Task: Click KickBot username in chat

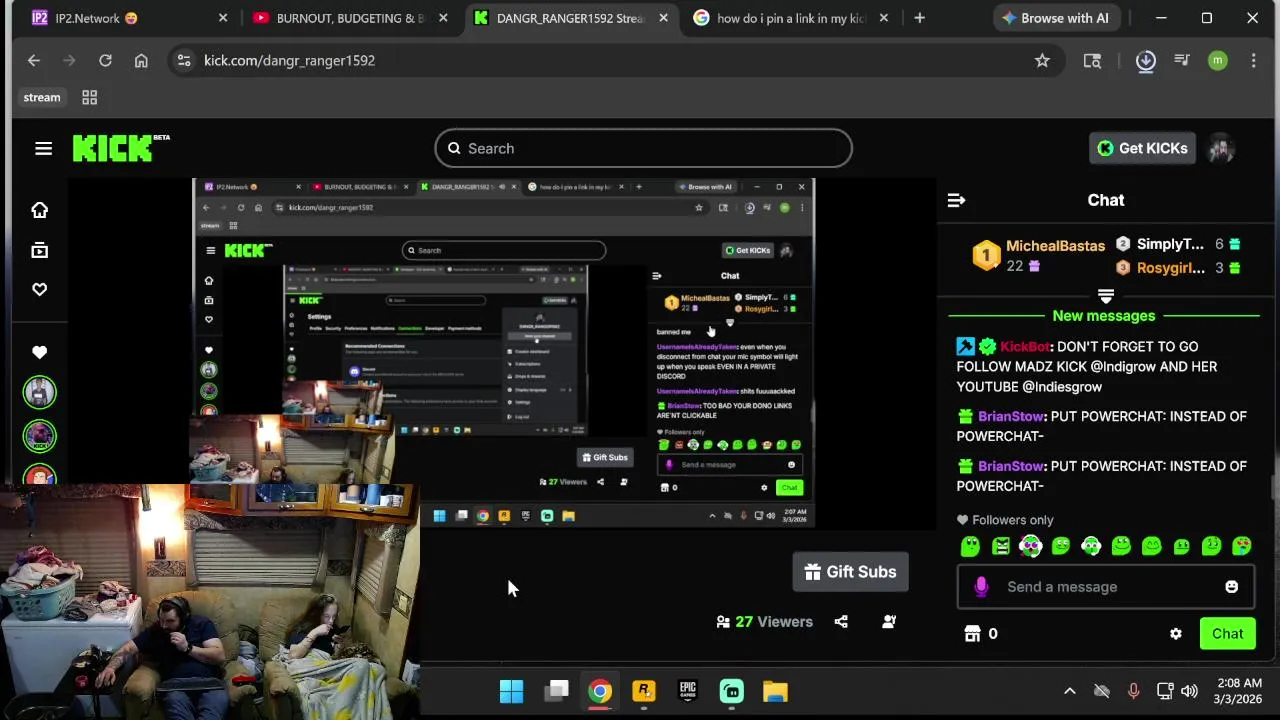Action: tap(1025, 346)
